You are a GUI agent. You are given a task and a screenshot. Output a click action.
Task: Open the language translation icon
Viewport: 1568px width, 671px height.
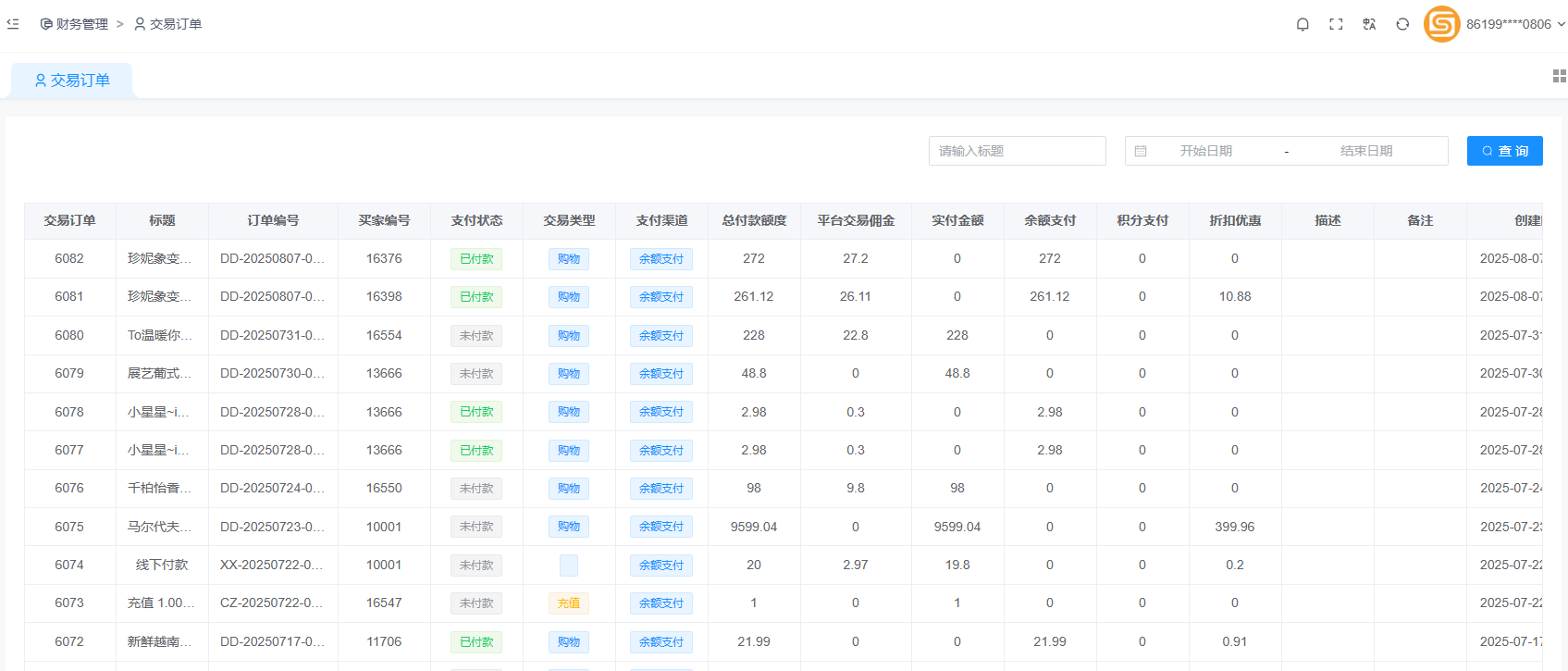pyautogui.click(x=1369, y=24)
